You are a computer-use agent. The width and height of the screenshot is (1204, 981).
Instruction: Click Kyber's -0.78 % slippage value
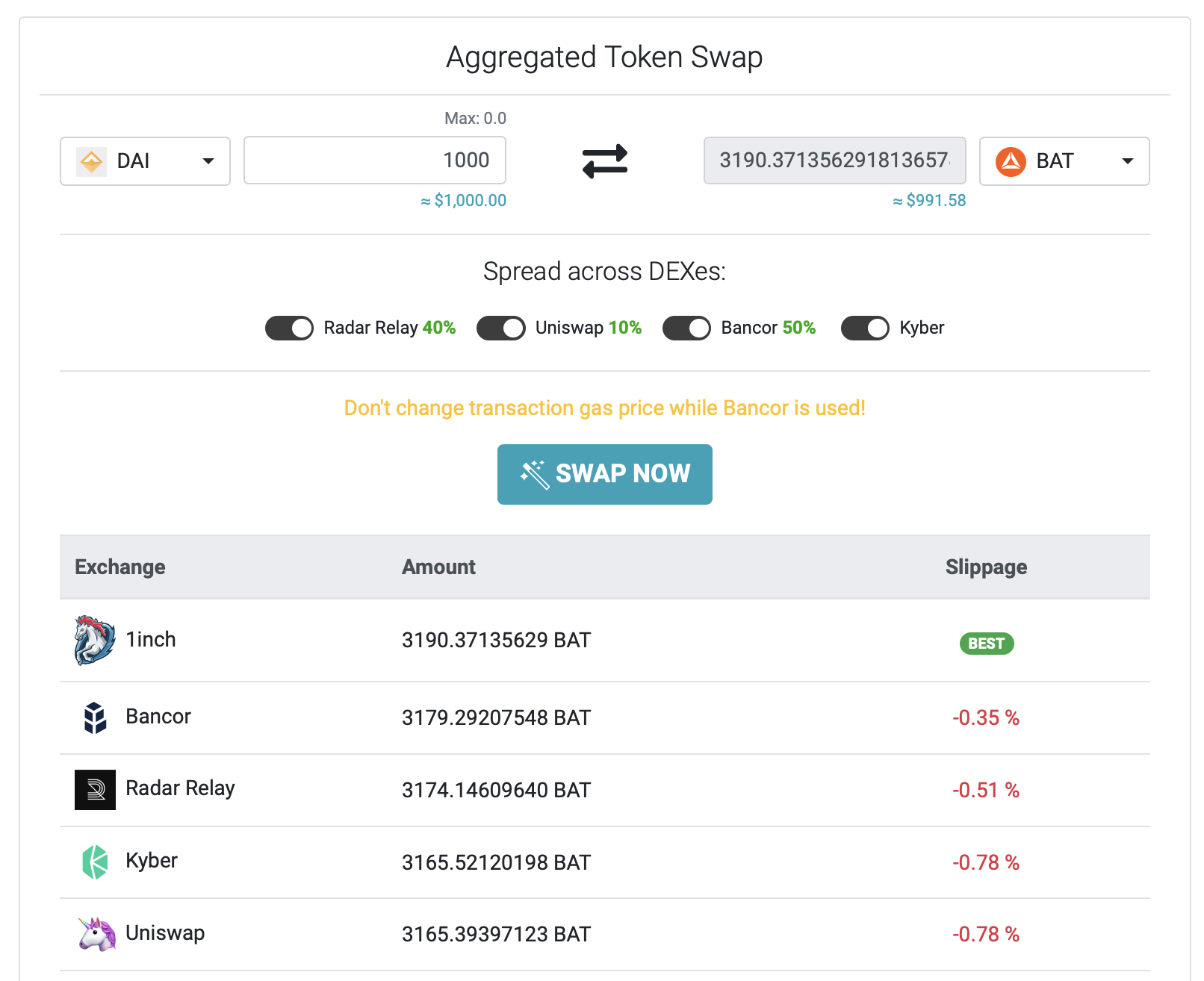tap(986, 863)
